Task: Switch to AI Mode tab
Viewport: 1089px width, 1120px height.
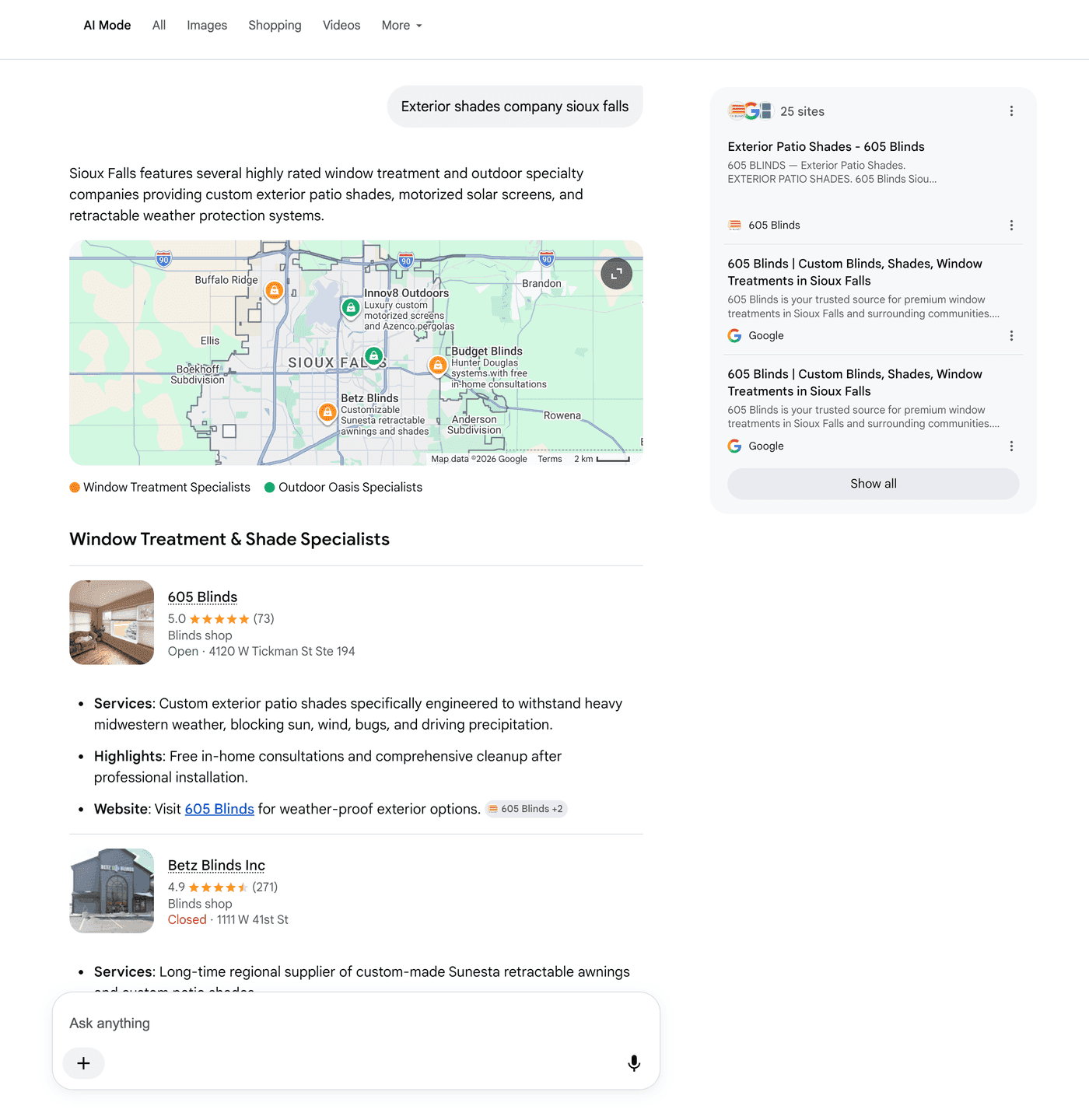Action: pyautogui.click(x=107, y=26)
